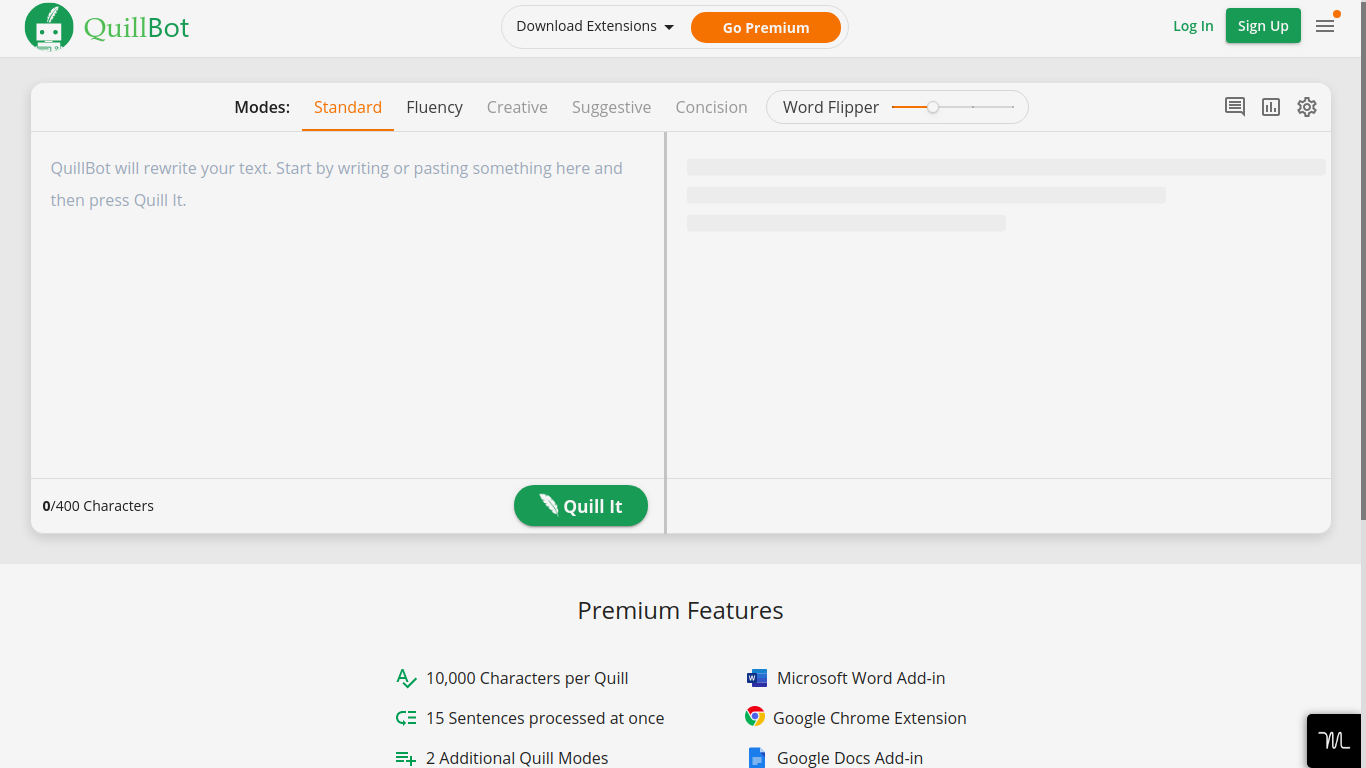This screenshot has width=1366, height=768.
Task: Click the Google Docs icon
Action: pyautogui.click(x=757, y=758)
